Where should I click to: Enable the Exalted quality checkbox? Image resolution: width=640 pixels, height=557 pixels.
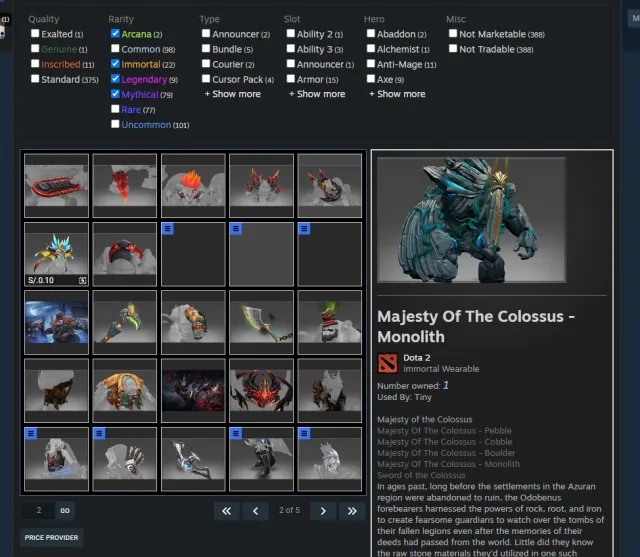coord(35,33)
